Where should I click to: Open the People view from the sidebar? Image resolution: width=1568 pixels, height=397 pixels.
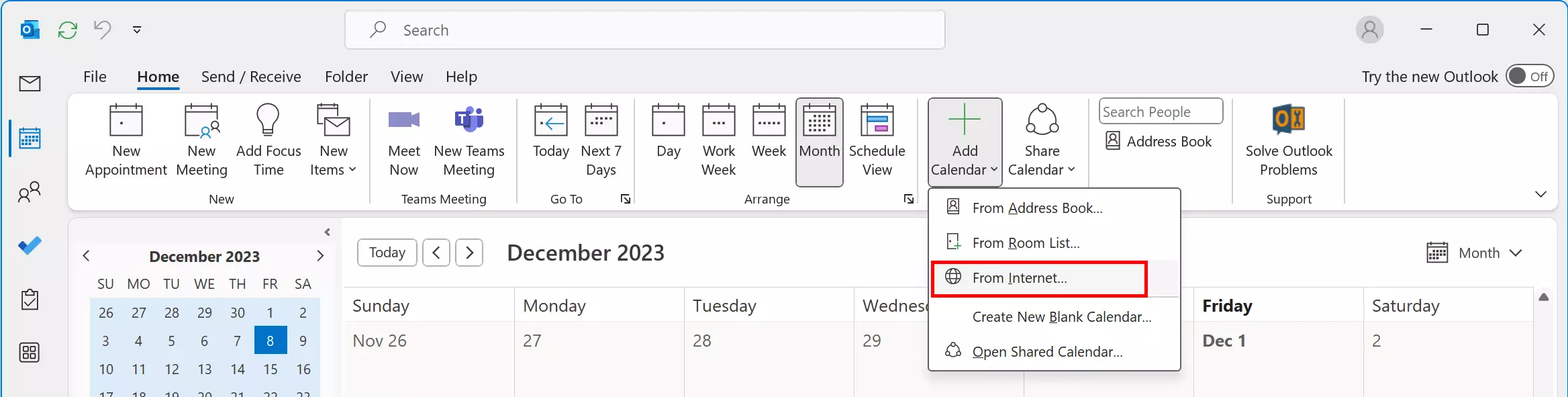29,191
